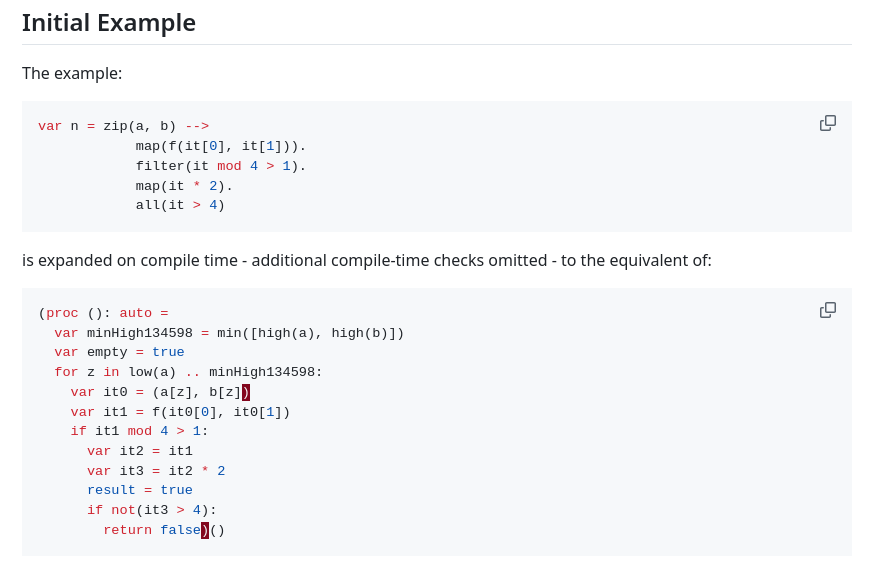Click the 'all(it > 4)' code line

pos(180,205)
